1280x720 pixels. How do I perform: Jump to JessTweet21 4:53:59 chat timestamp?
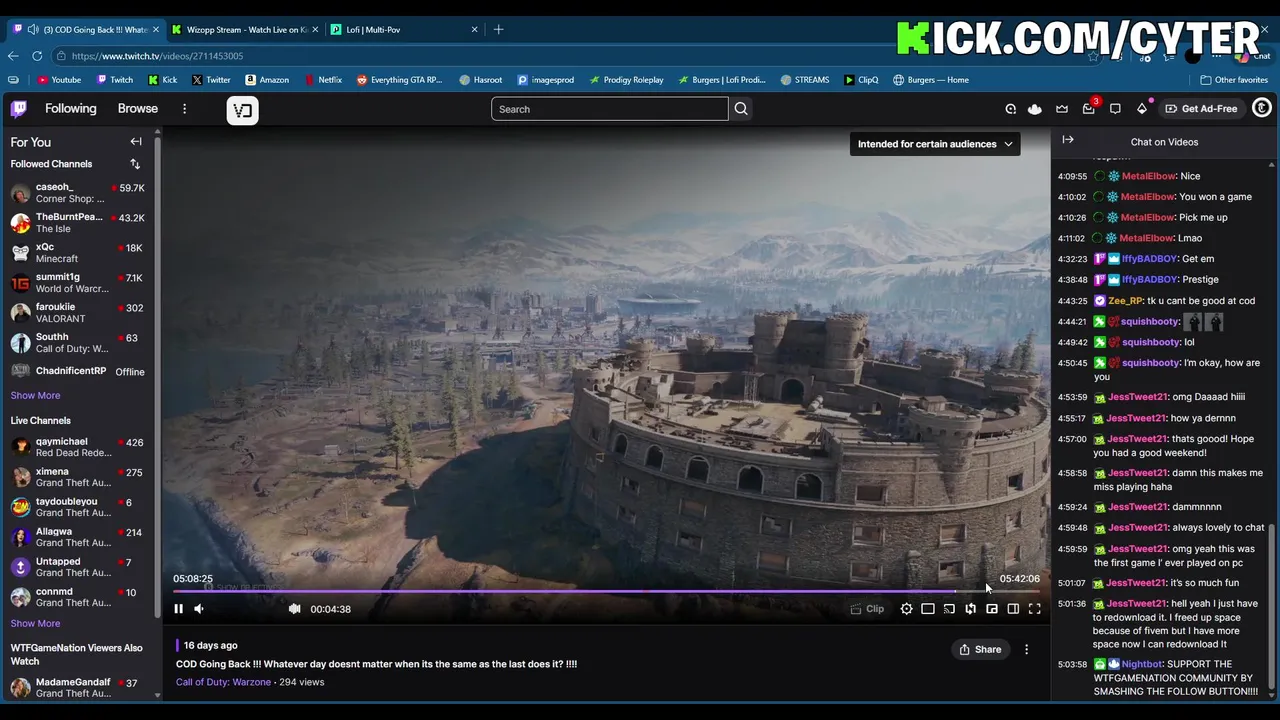point(1072,397)
